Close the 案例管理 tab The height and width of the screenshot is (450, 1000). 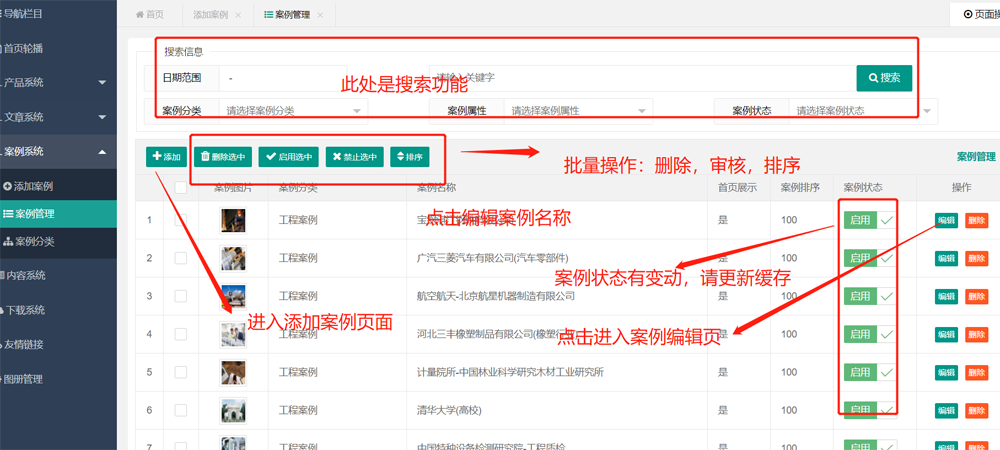point(320,15)
